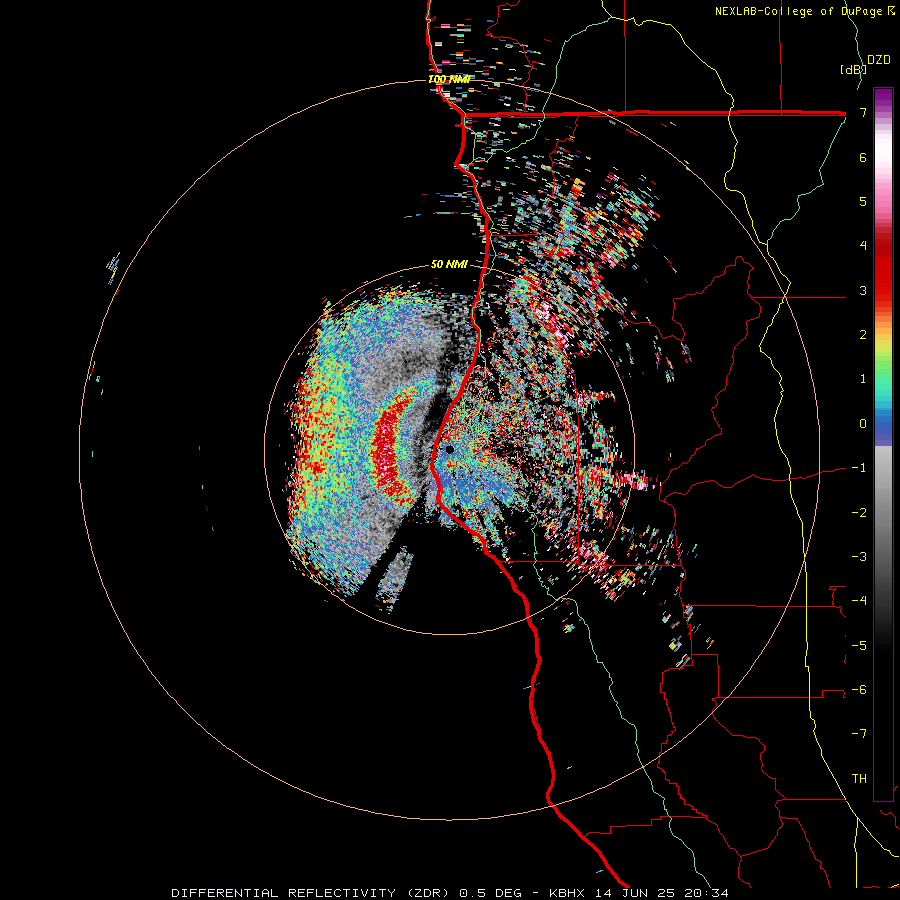Click the 3 value on the color scale
Screen dimensions: 900x900
[863, 290]
